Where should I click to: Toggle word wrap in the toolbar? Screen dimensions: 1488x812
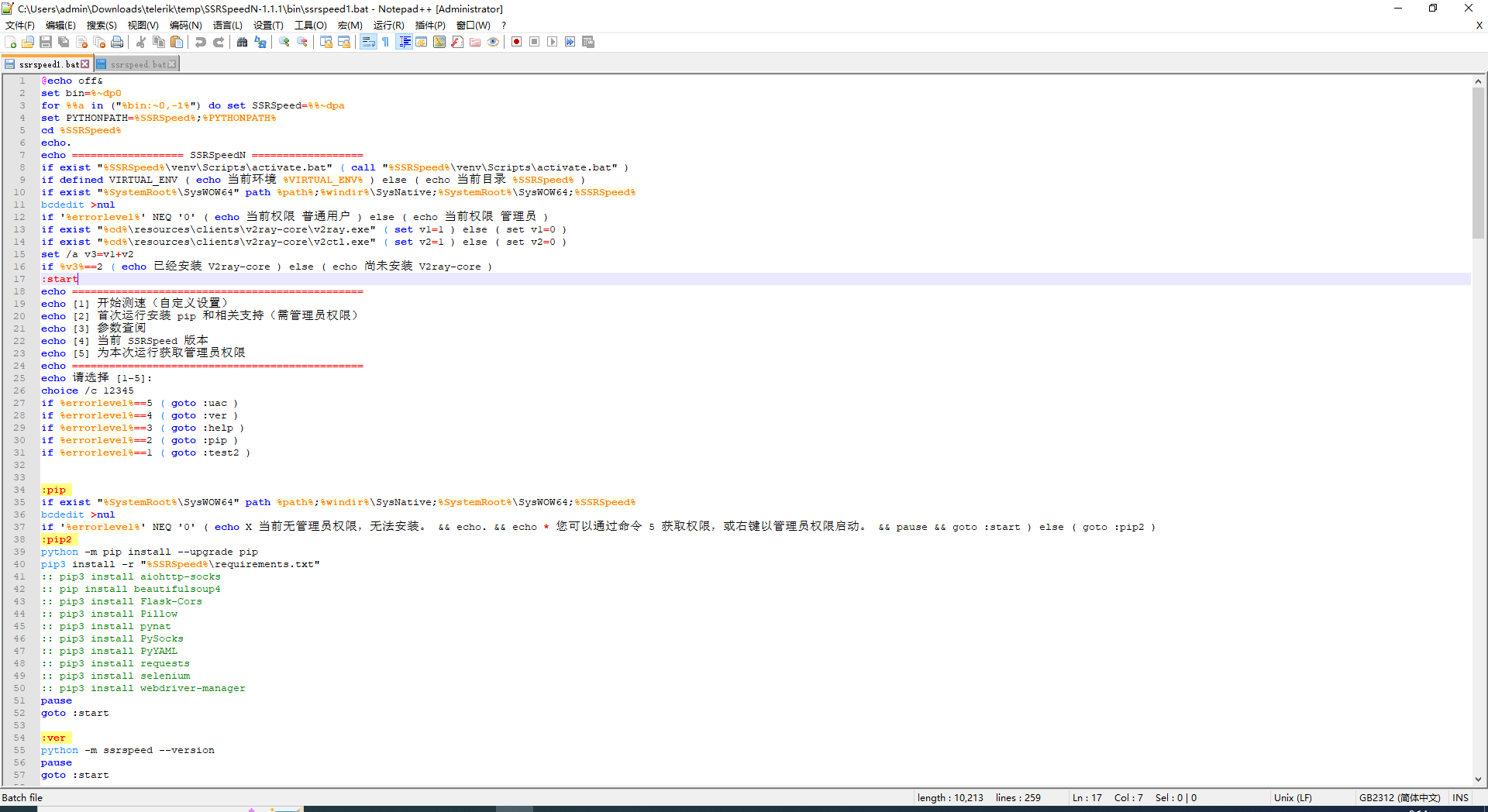[x=367, y=42]
